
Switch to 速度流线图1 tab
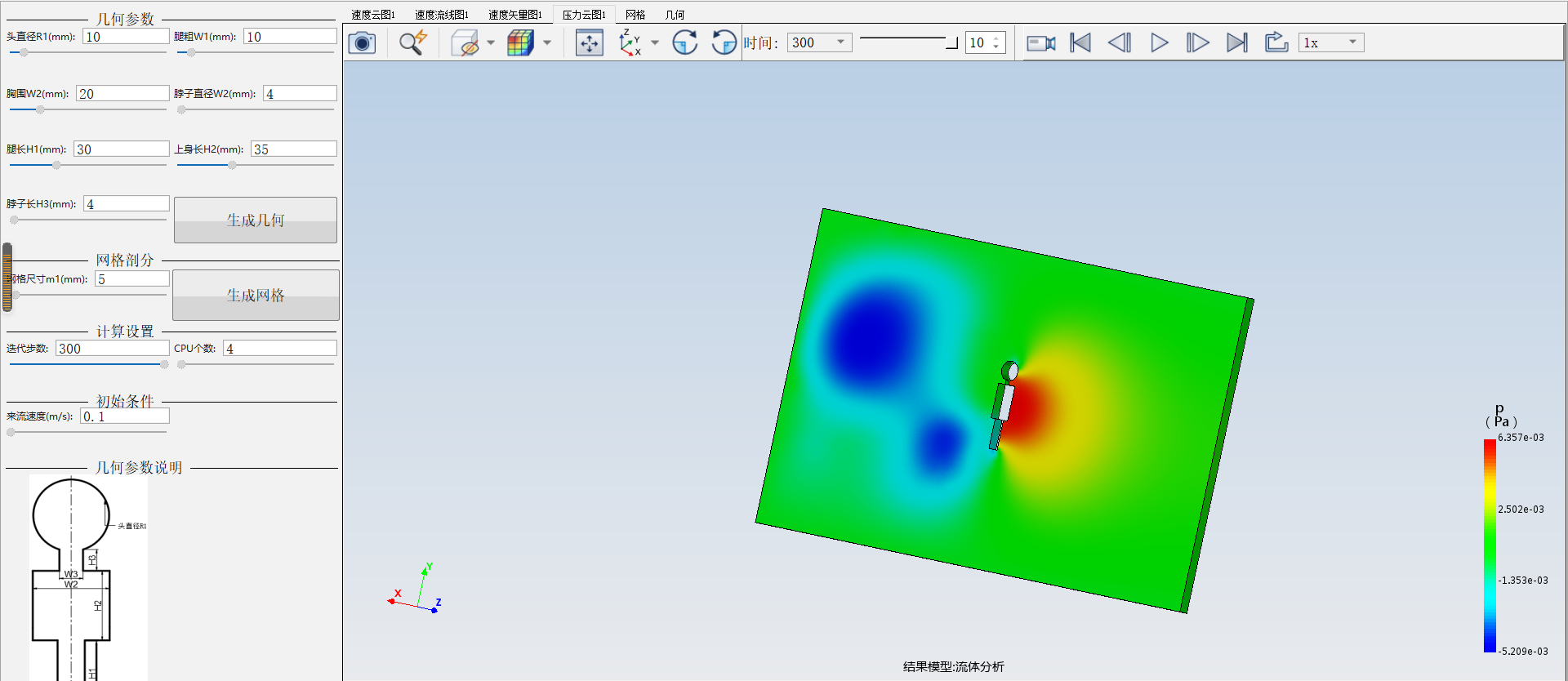coord(442,15)
